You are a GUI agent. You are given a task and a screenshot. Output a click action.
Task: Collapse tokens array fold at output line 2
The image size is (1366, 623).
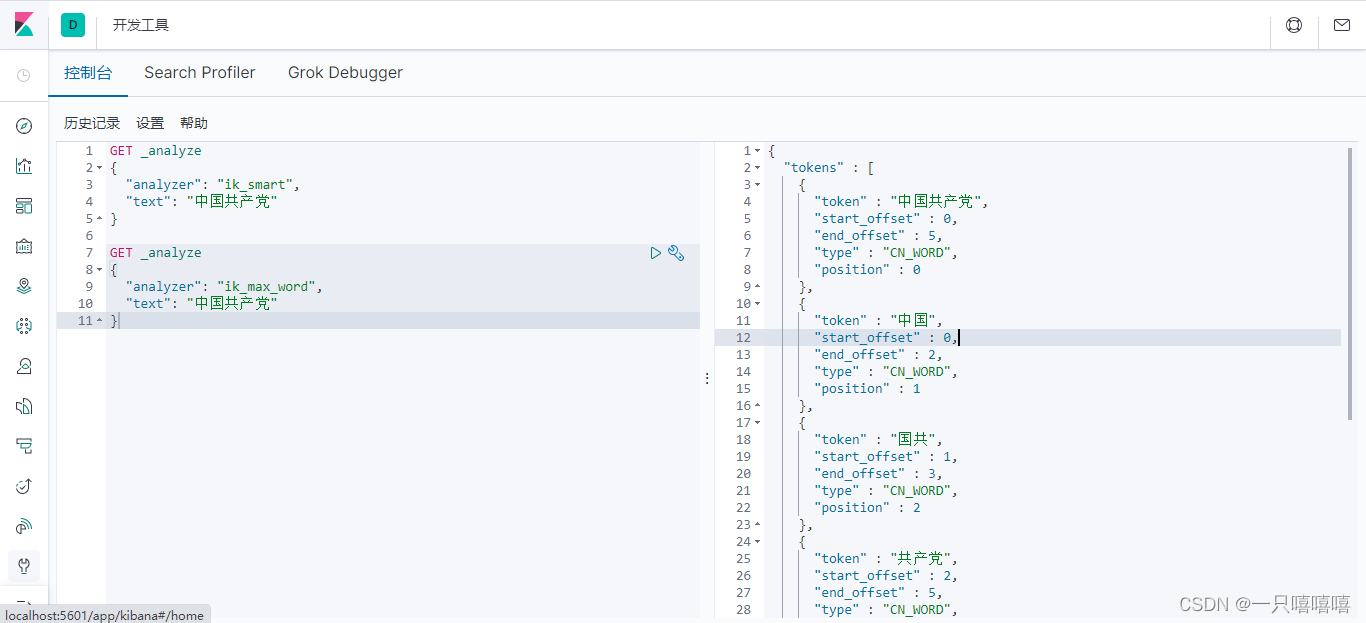point(757,168)
